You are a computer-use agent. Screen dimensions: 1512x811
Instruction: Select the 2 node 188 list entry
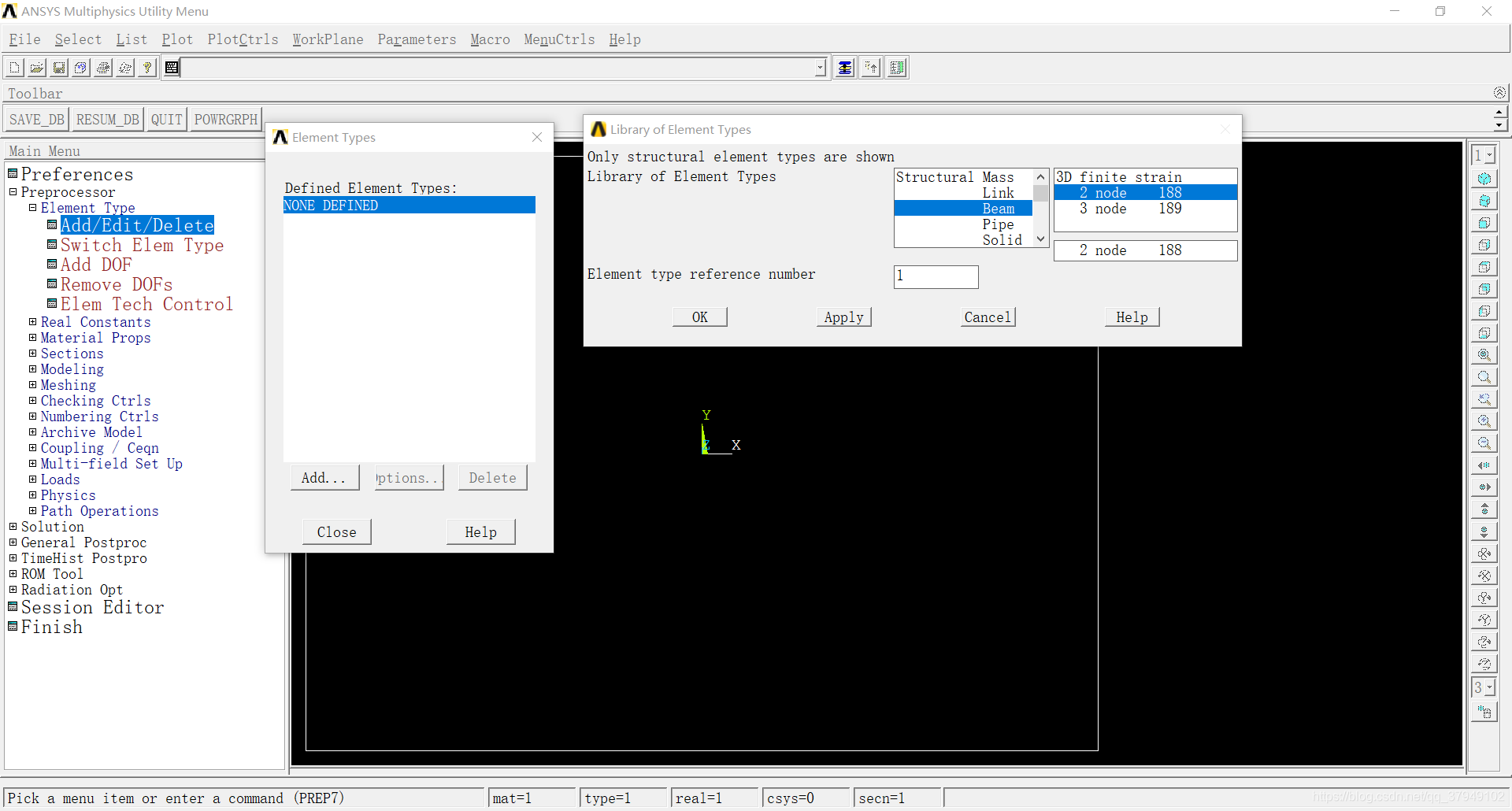(1145, 193)
